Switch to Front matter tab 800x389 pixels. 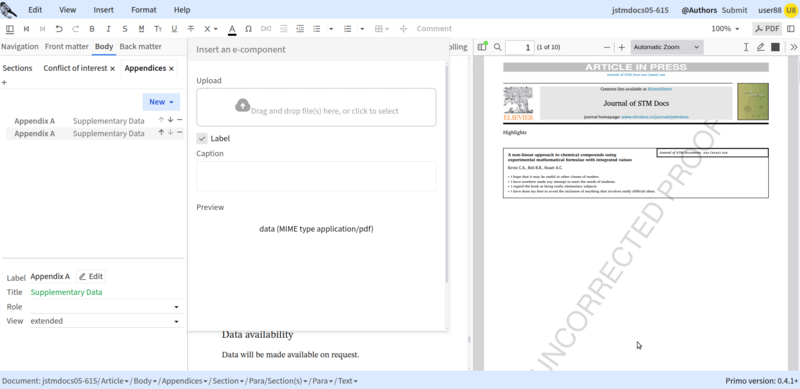67,46
